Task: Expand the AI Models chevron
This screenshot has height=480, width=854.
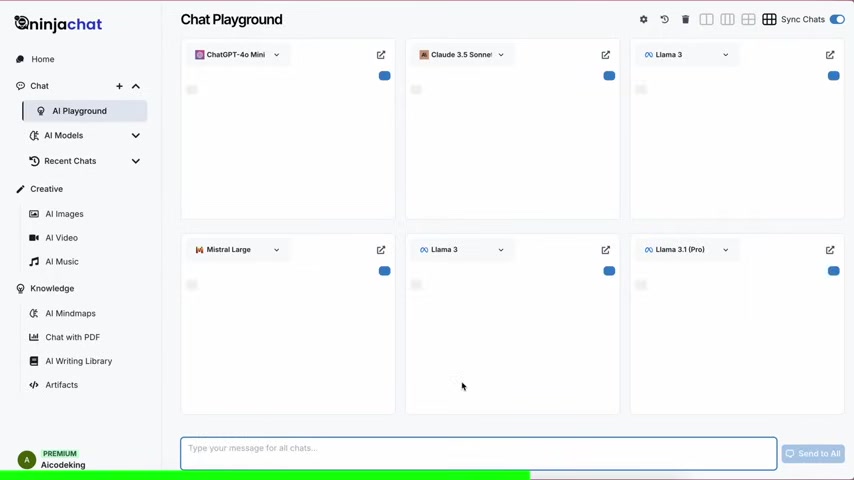Action: click(136, 136)
